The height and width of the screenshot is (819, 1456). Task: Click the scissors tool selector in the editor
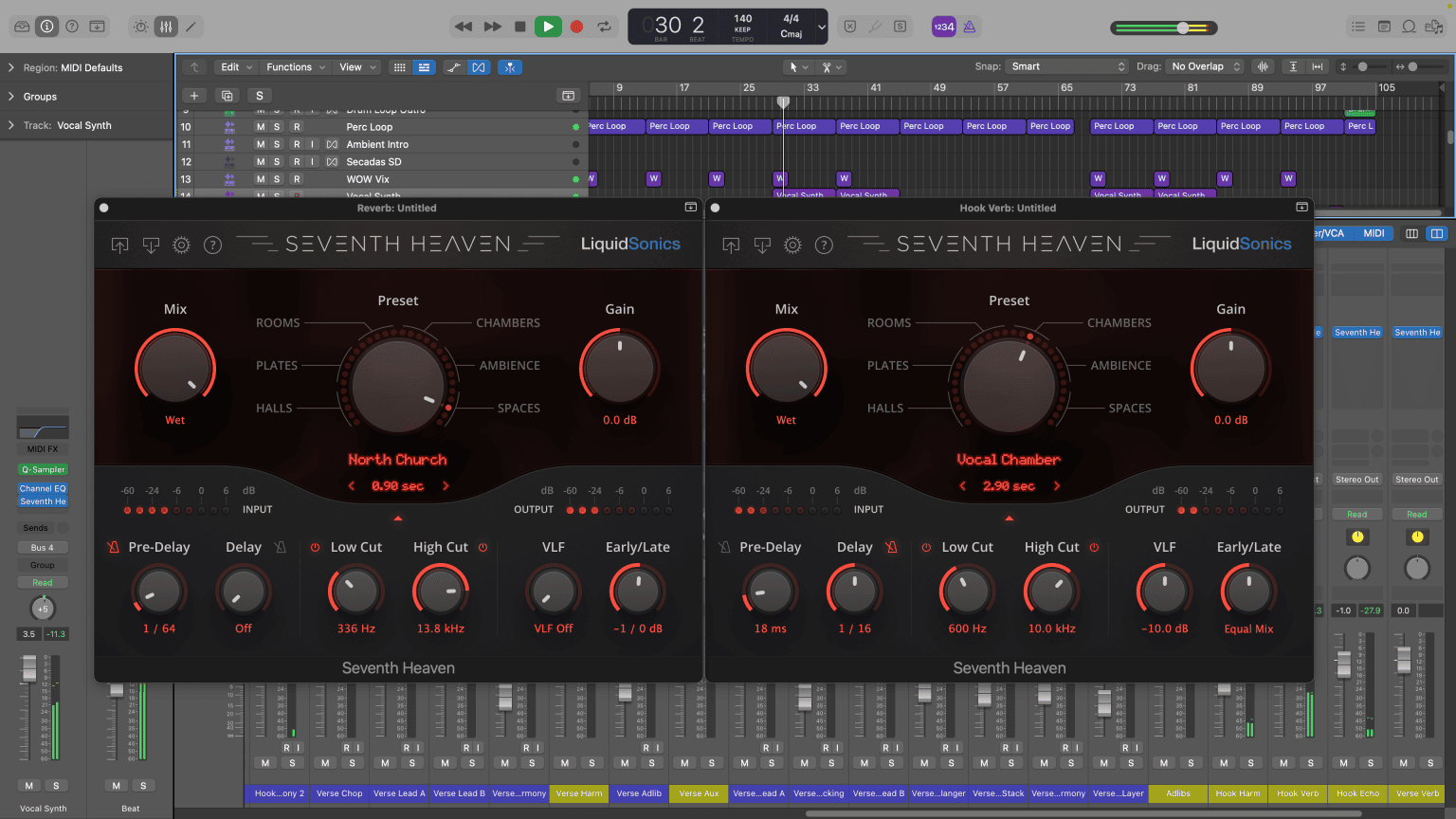point(830,66)
